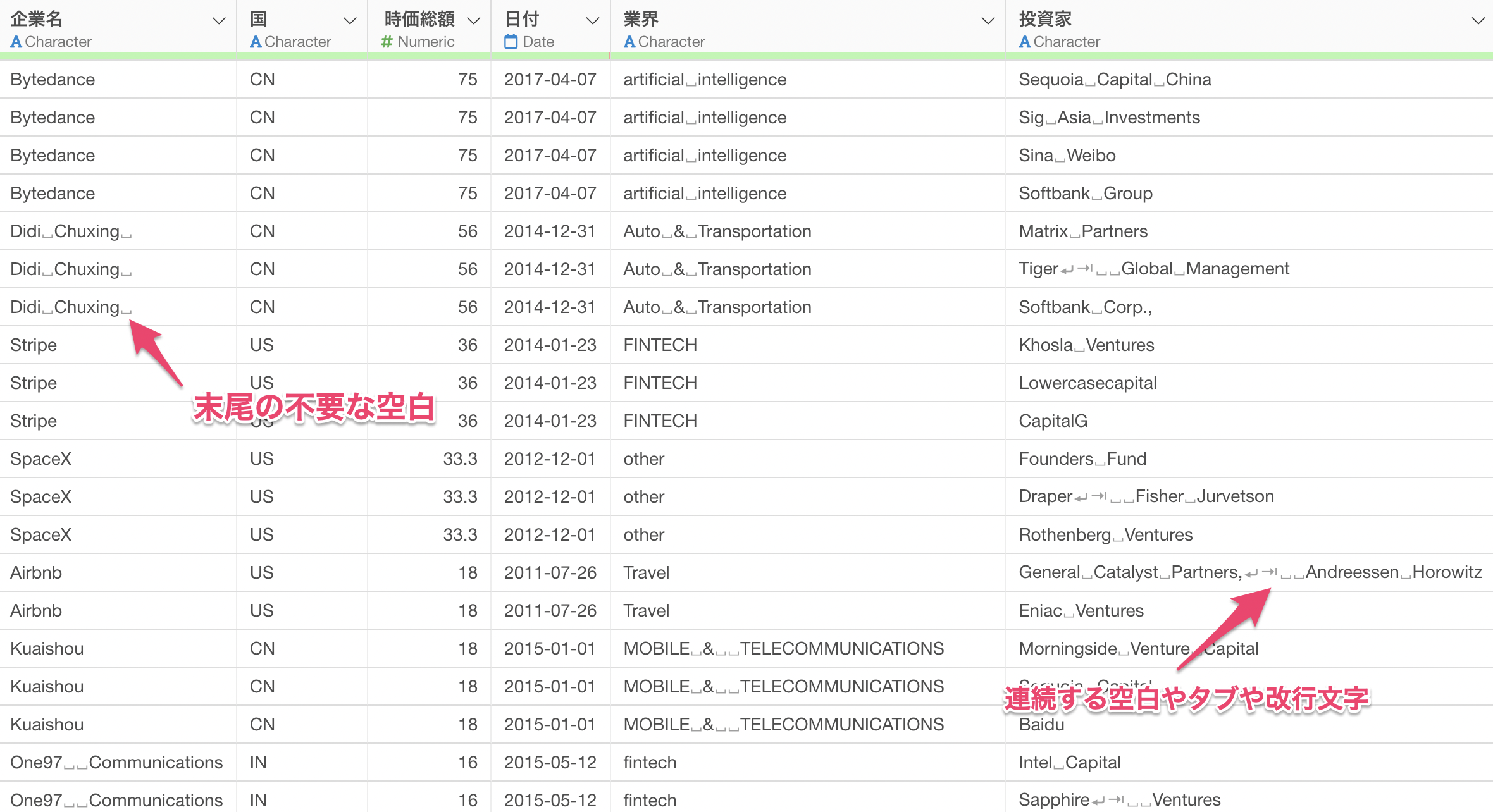Select the 投資家 column header title
Screen dimensions: 1493x812
tap(1045, 19)
